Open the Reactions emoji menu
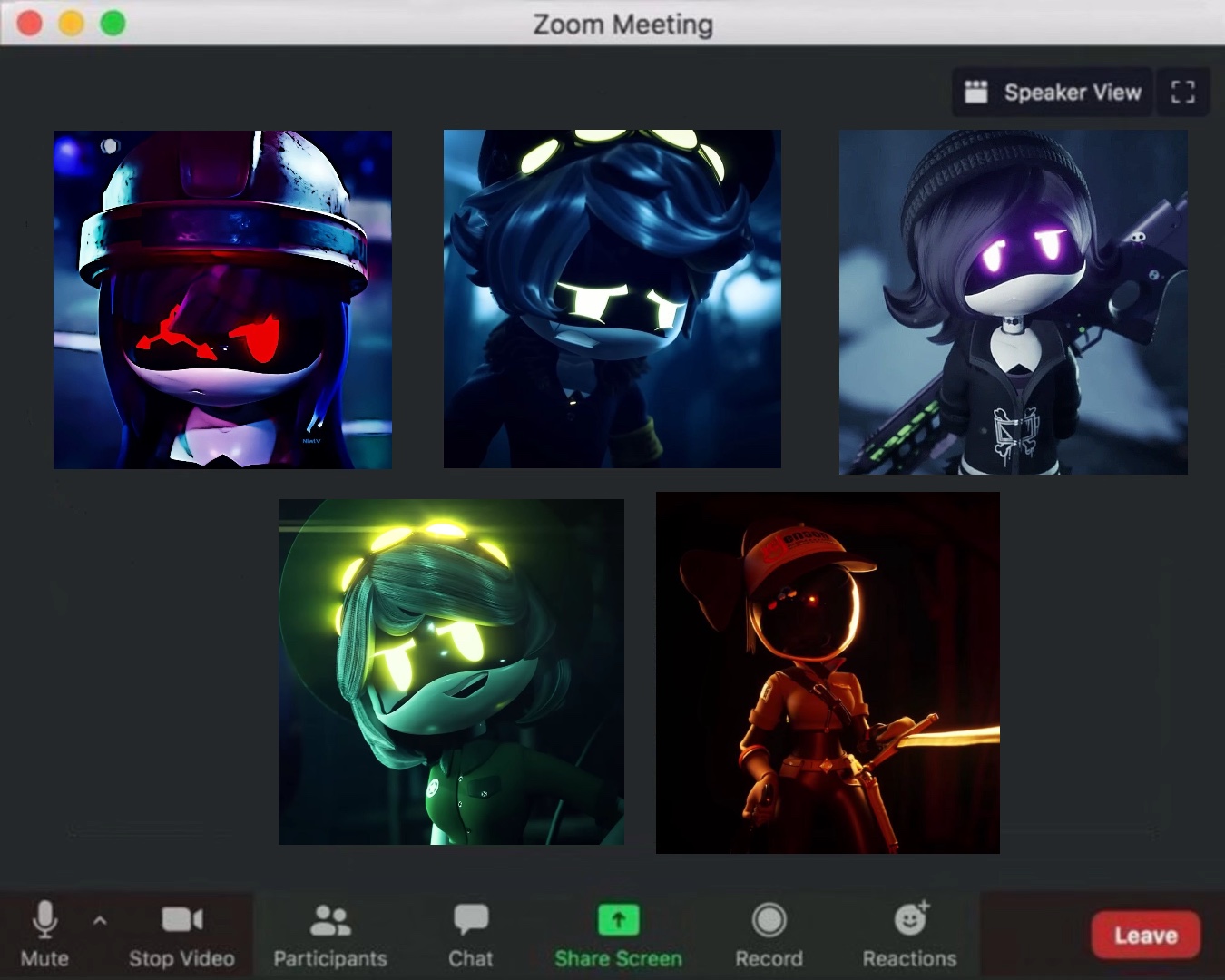The height and width of the screenshot is (980, 1225). [x=909, y=934]
